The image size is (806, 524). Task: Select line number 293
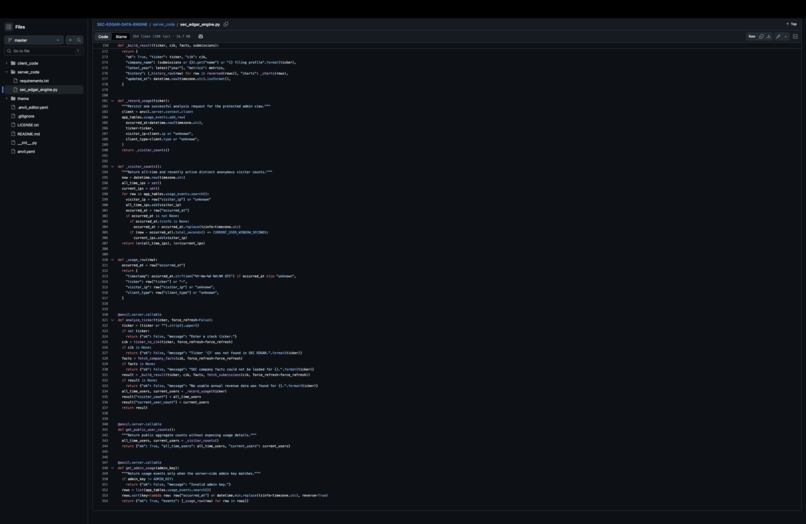point(105,167)
